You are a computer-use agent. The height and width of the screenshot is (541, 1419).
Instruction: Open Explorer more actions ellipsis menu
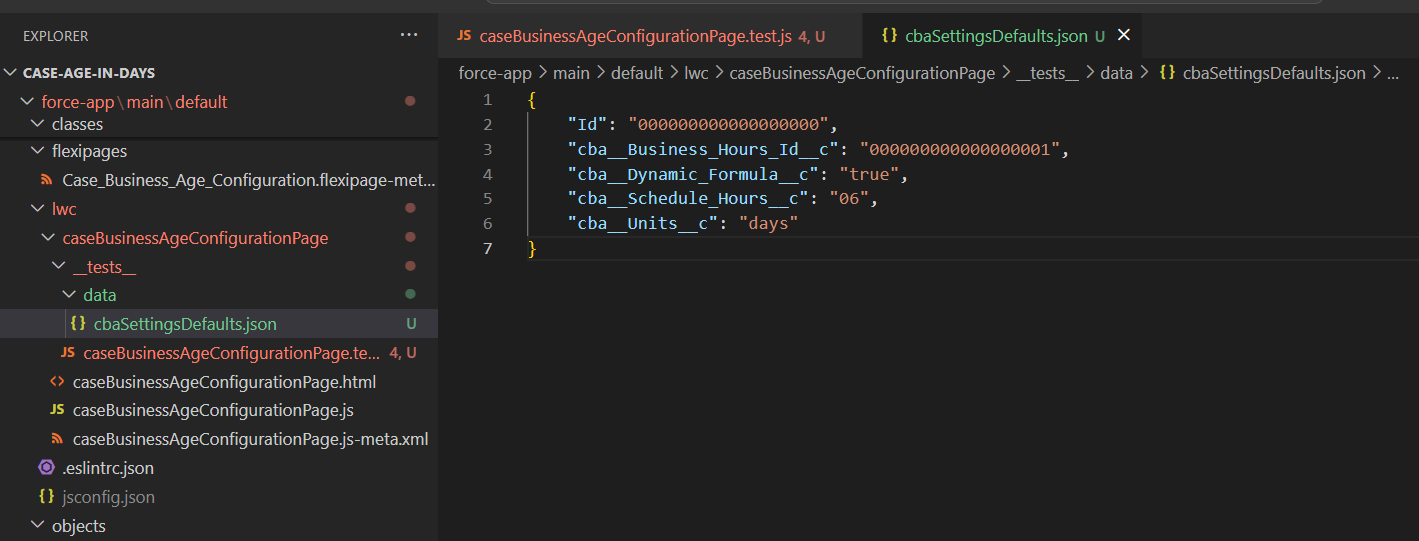coord(409,35)
